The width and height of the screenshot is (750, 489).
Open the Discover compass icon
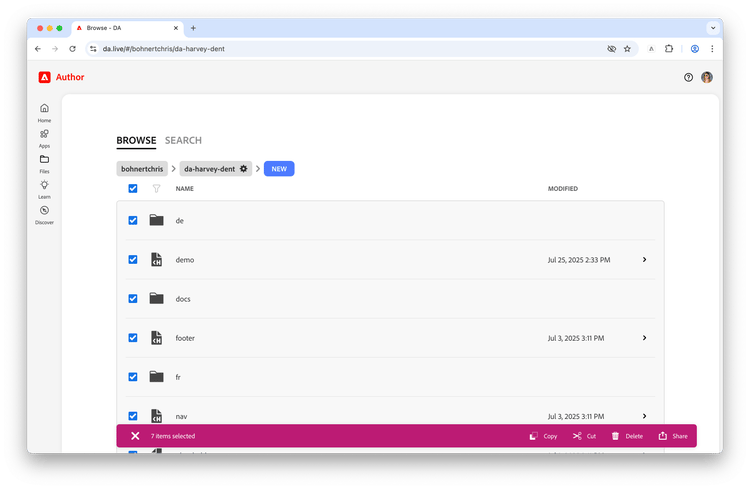(44, 211)
